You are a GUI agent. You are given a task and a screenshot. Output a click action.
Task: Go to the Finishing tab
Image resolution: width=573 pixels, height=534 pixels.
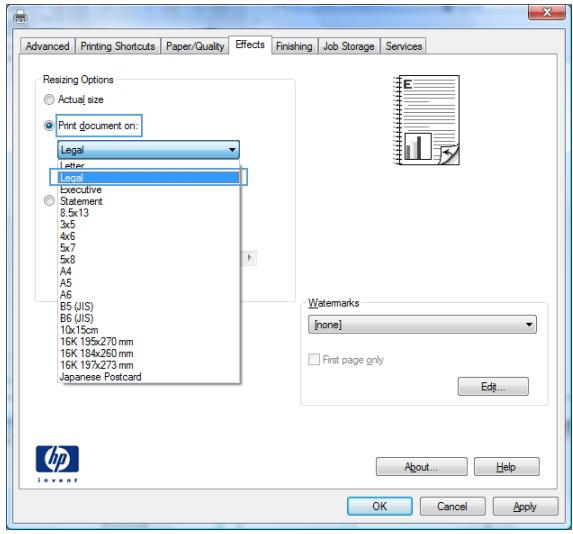[x=294, y=46]
